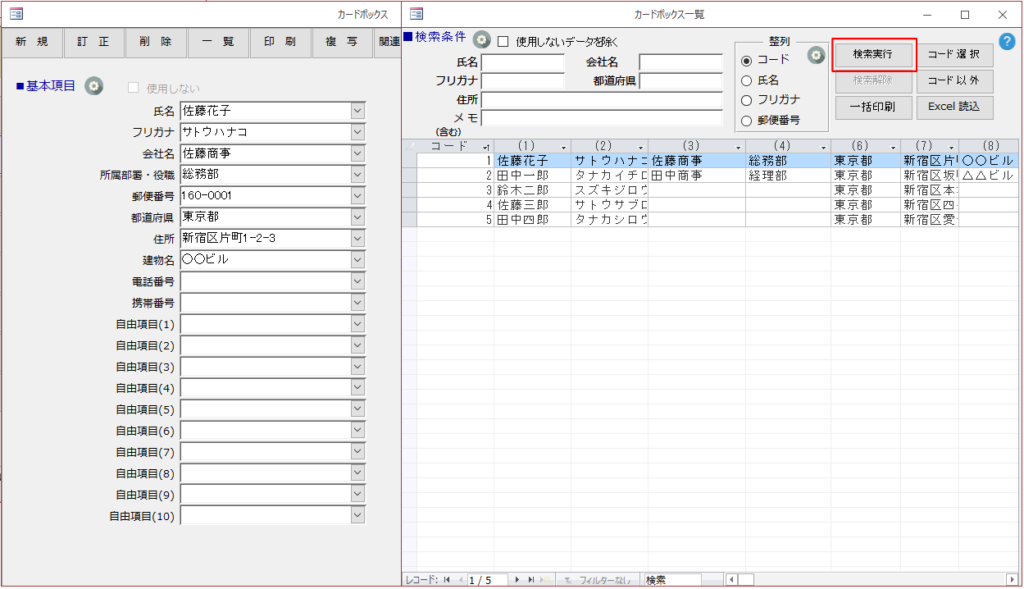Jump to first record in record navigator
Image resolution: width=1024 pixels, height=589 pixels.
446,580
